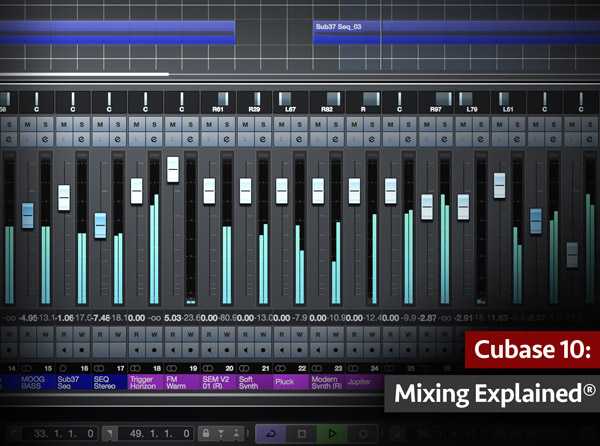This screenshot has height=446, width=600.
Task: Click the transport Record button
Action: [x=362, y=433]
